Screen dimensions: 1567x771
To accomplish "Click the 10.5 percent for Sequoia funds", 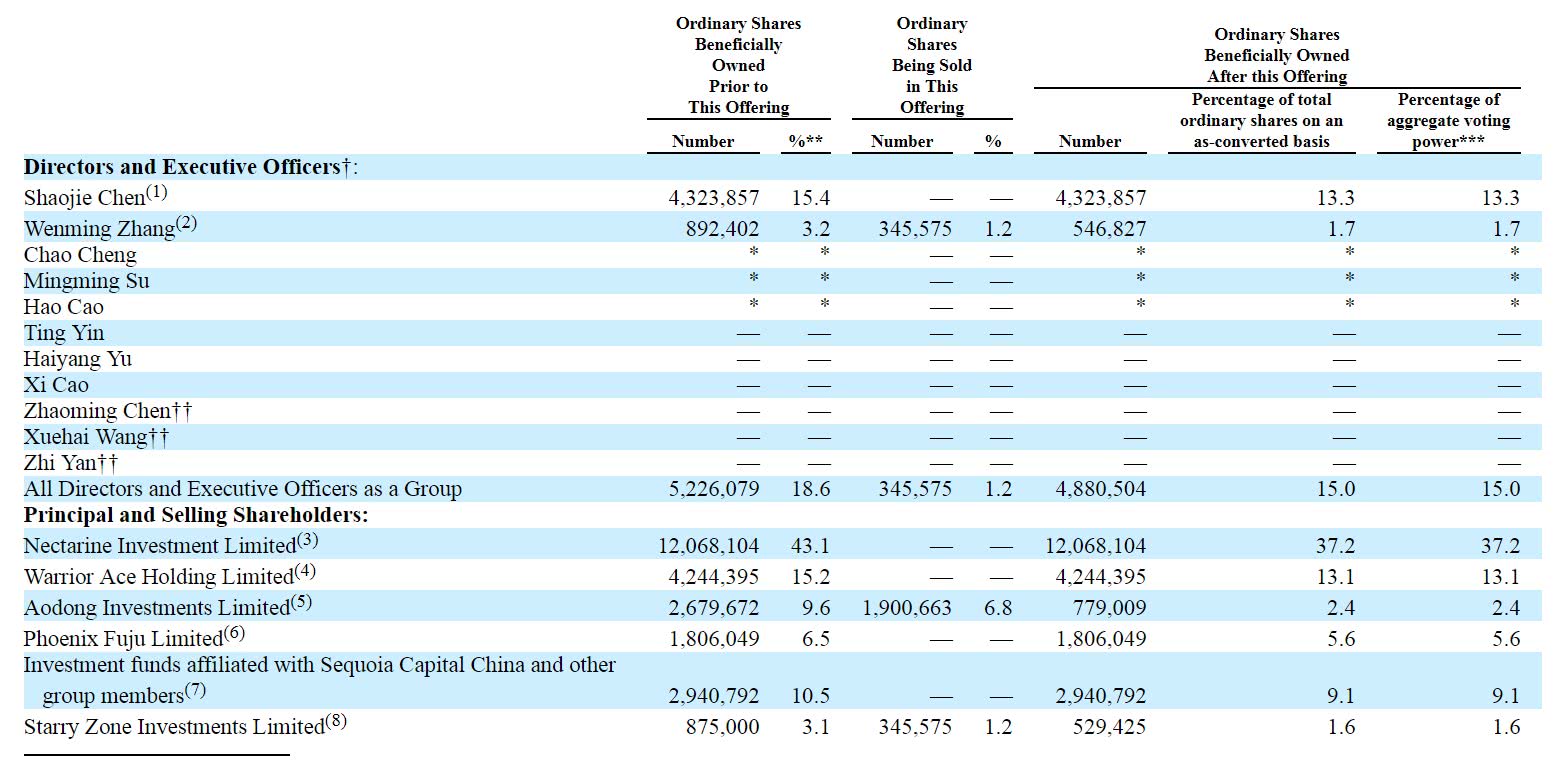I will (810, 696).
